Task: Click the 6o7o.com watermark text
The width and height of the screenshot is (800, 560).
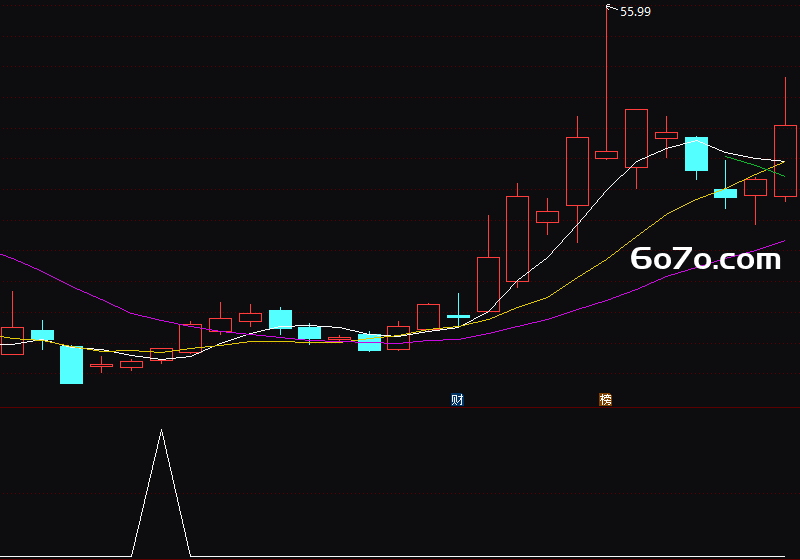Action: [706, 259]
